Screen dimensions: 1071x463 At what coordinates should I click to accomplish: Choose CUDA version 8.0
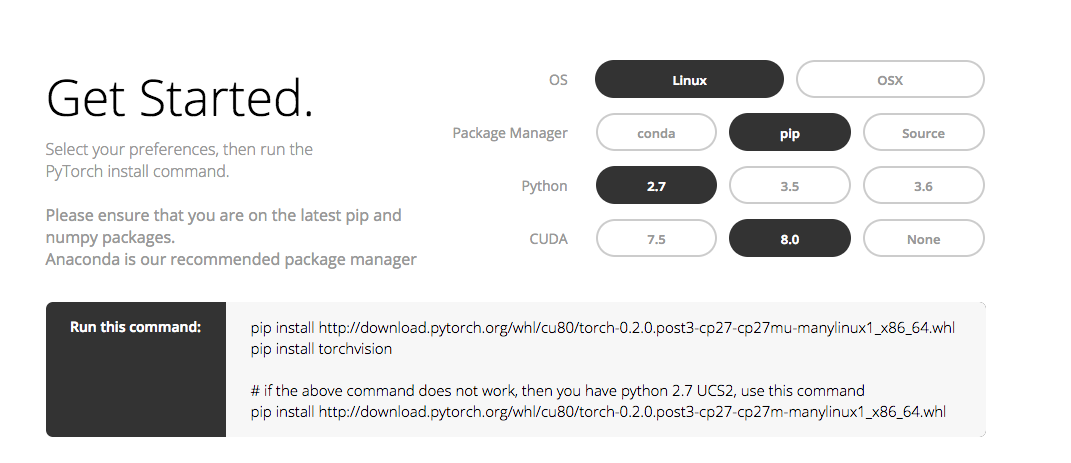click(x=790, y=239)
